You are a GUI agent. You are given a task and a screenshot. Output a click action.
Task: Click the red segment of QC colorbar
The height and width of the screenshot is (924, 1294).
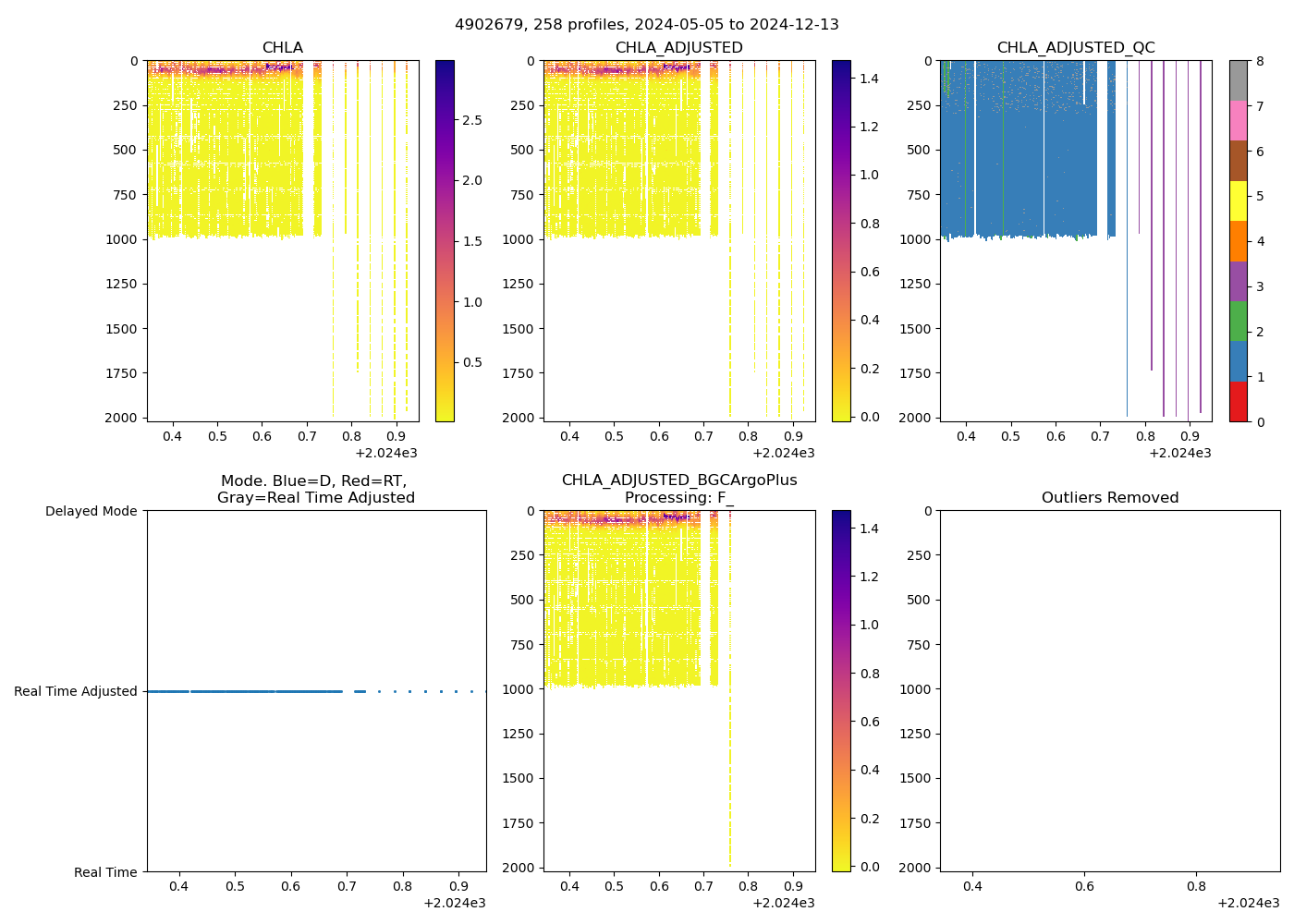[x=1239, y=402]
